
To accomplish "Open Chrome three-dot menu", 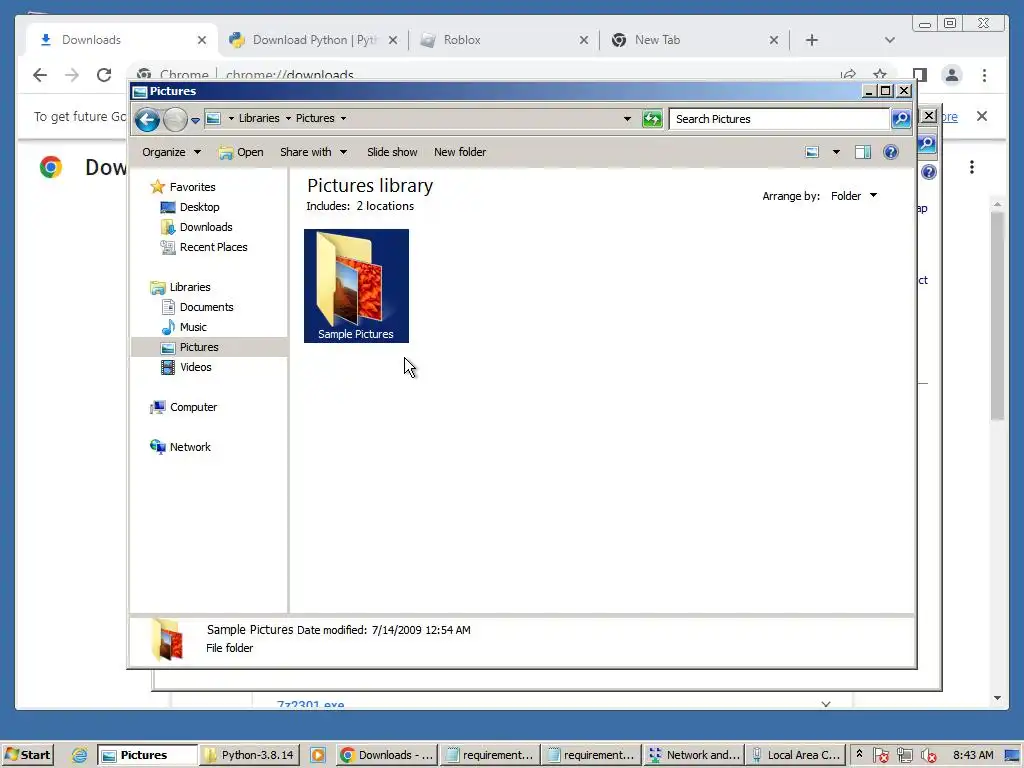I will 984,75.
